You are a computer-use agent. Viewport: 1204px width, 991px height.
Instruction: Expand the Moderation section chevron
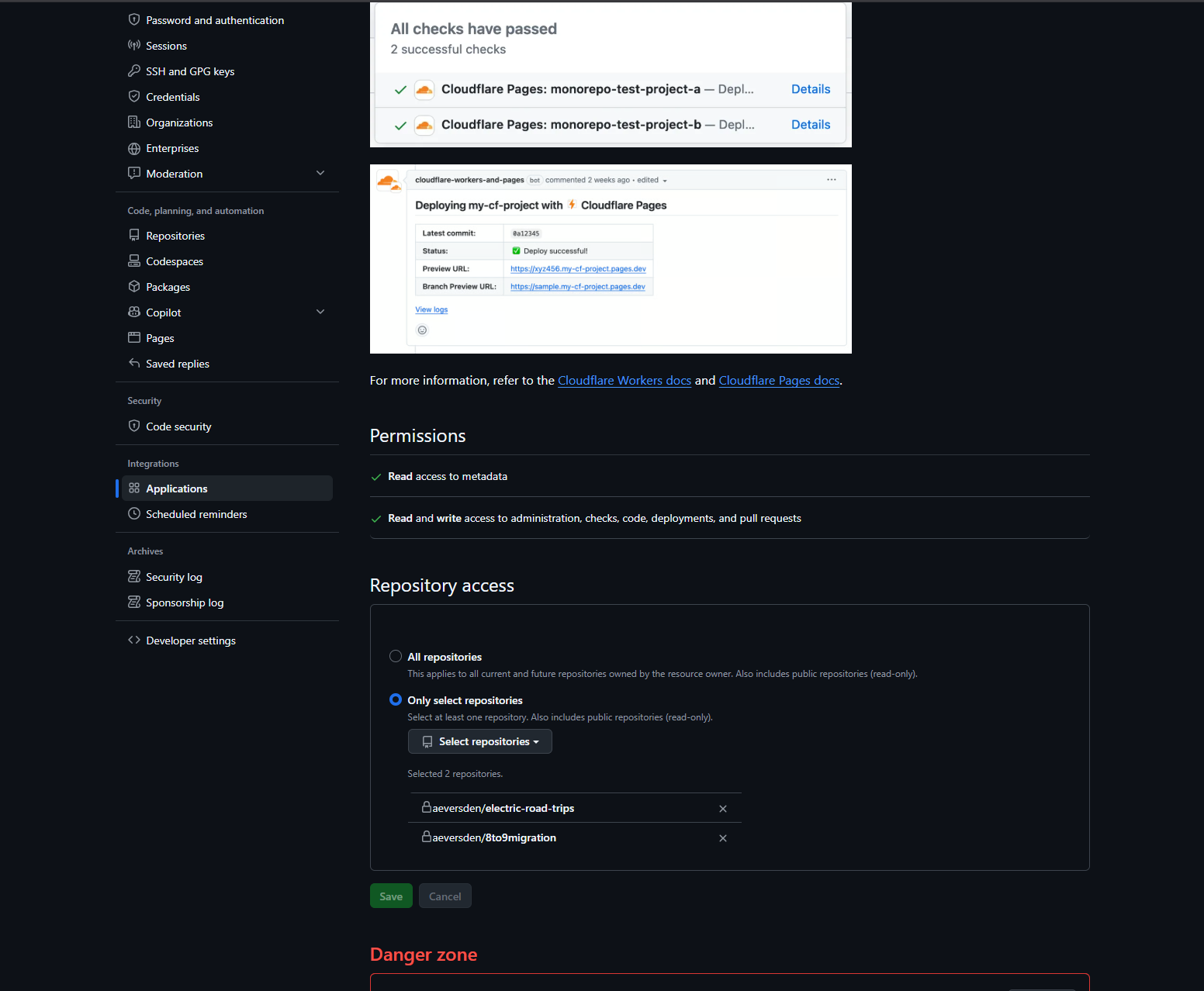[x=320, y=173]
